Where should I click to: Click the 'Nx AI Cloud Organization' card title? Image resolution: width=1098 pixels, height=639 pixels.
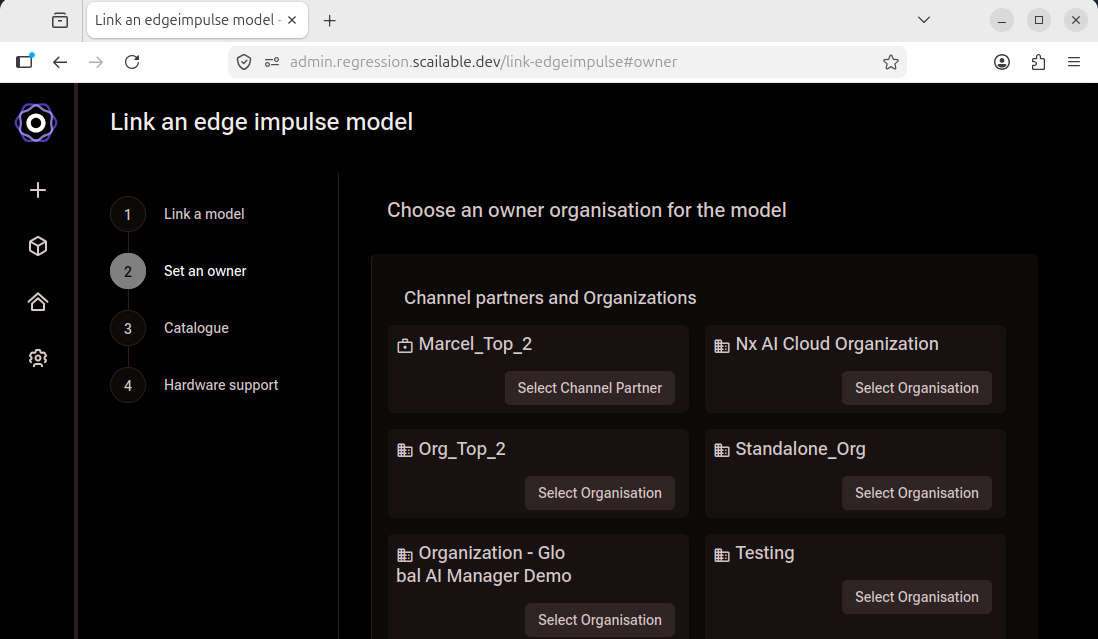[x=837, y=344]
